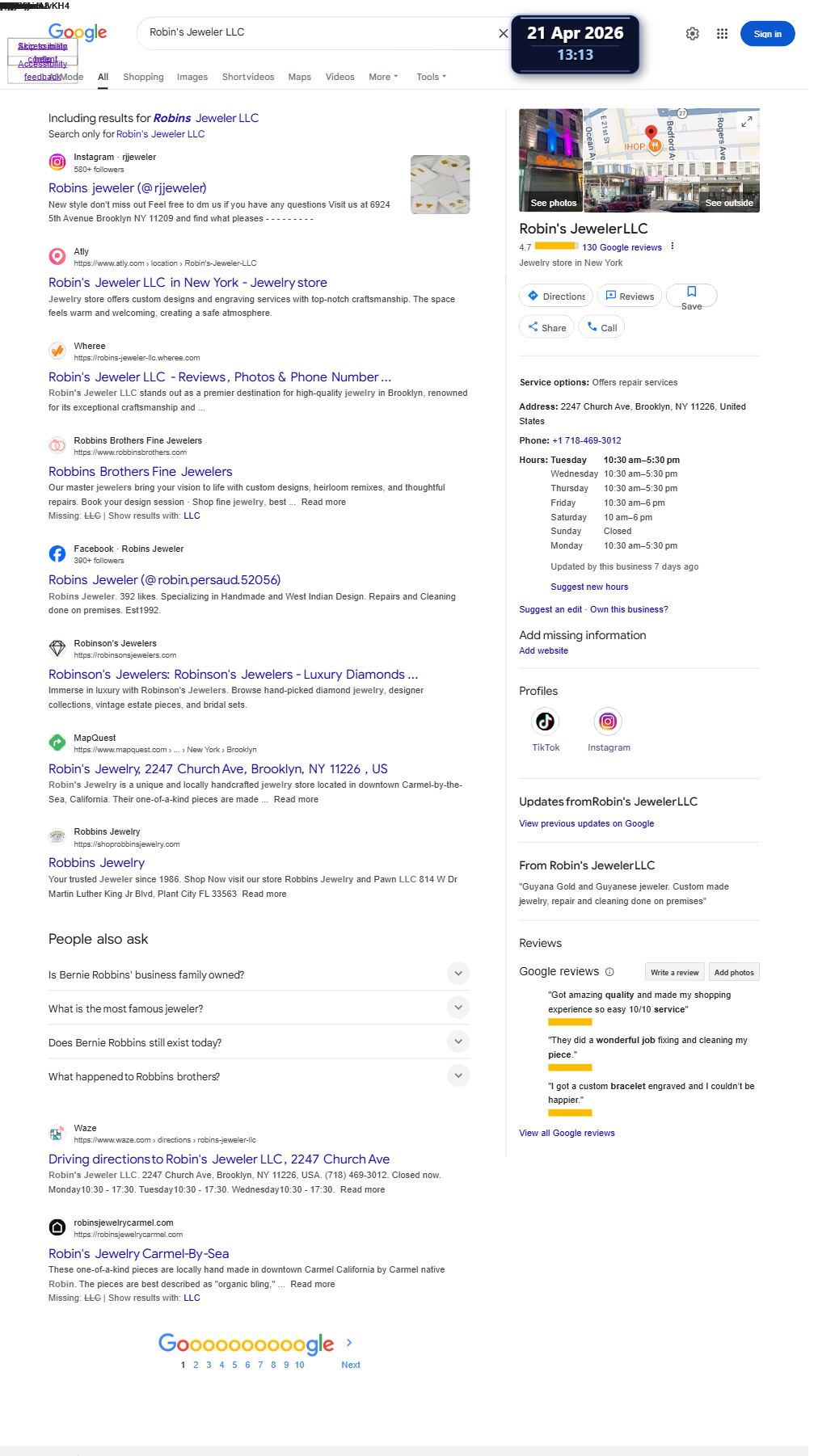Open the Instagram profile icon
Image resolution: width=818 pixels, height=1456 pixels.
pos(609,721)
